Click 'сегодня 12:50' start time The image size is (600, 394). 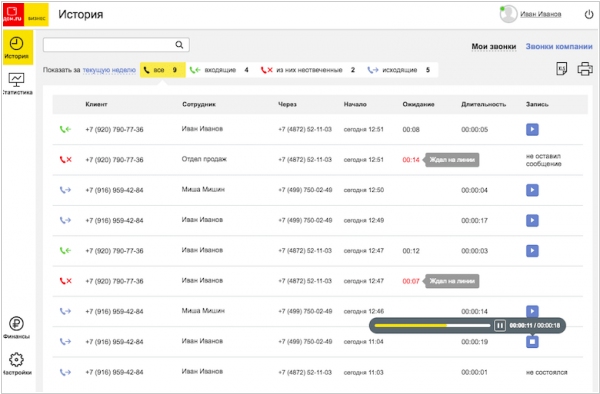pyautogui.click(x=364, y=190)
